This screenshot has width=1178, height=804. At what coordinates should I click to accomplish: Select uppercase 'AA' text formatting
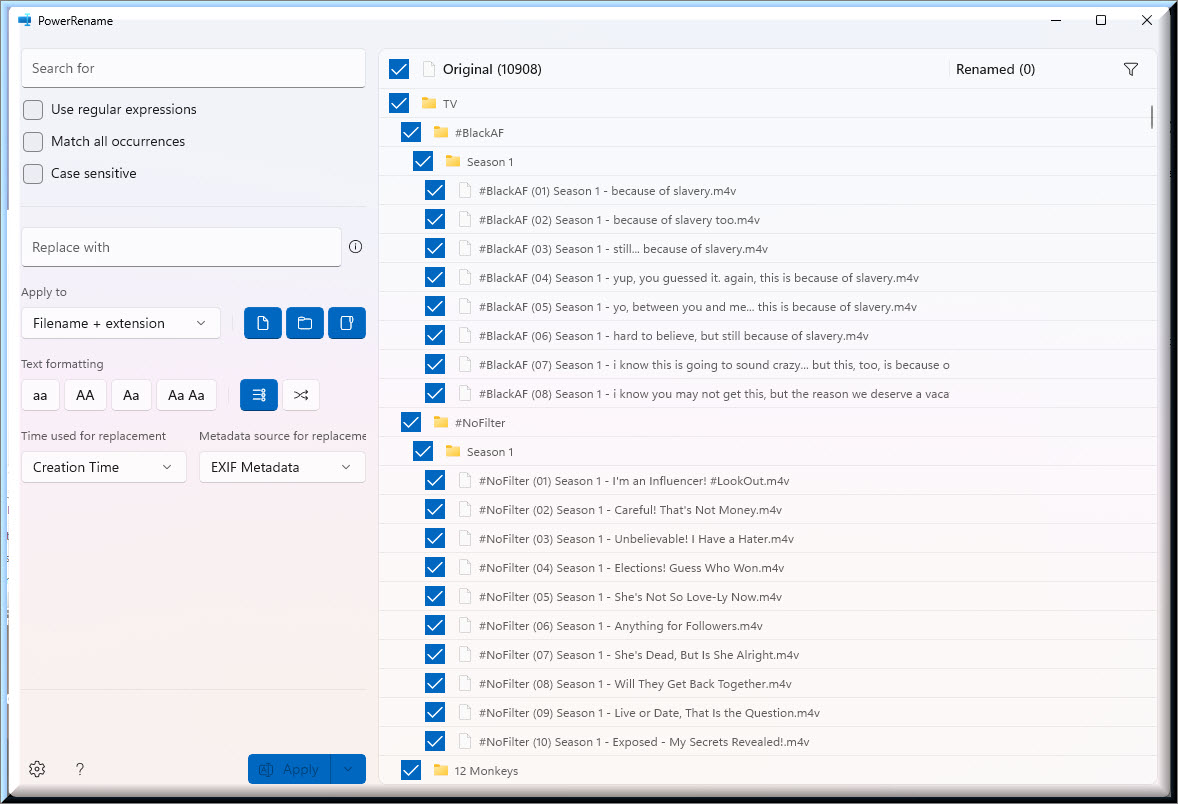pos(85,395)
